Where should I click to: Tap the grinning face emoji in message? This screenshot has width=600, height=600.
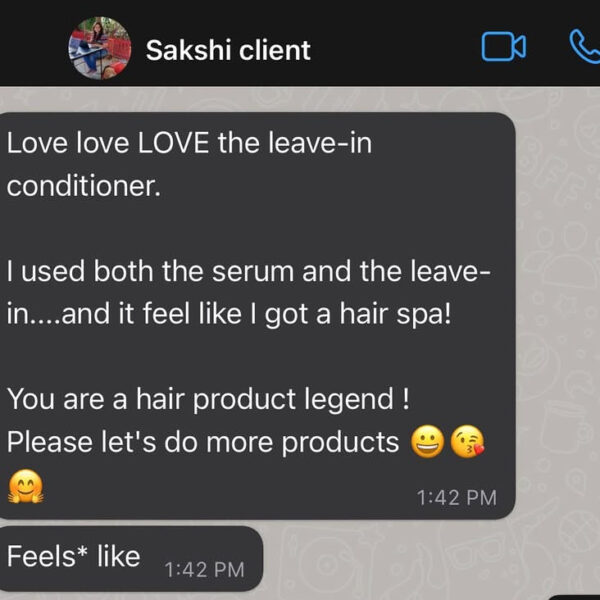click(x=427, y=442)
